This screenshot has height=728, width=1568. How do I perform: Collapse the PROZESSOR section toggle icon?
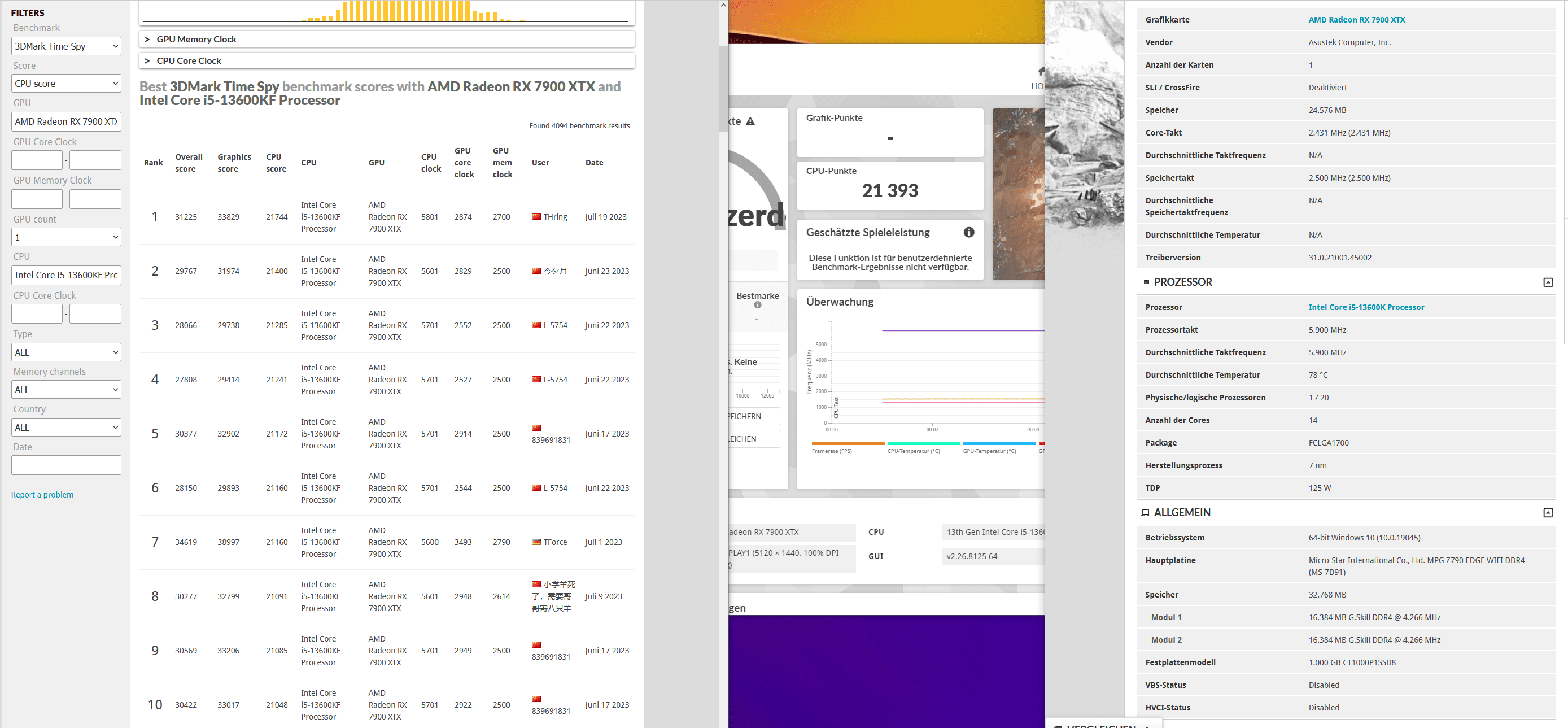[1547, 282]
